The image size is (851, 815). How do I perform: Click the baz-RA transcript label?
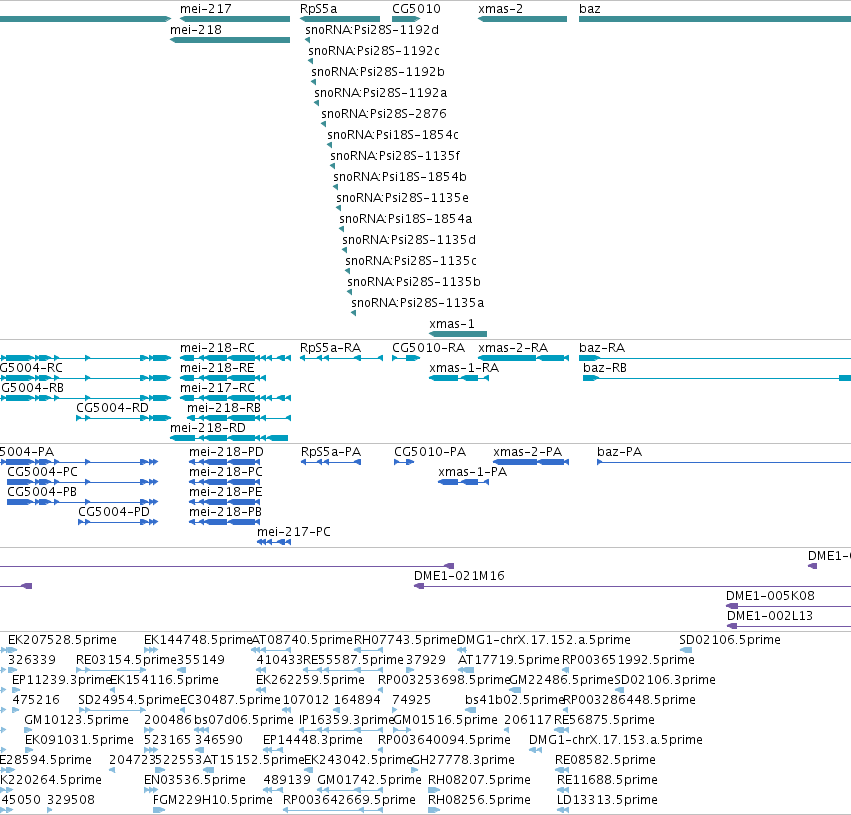click(602, 348)
